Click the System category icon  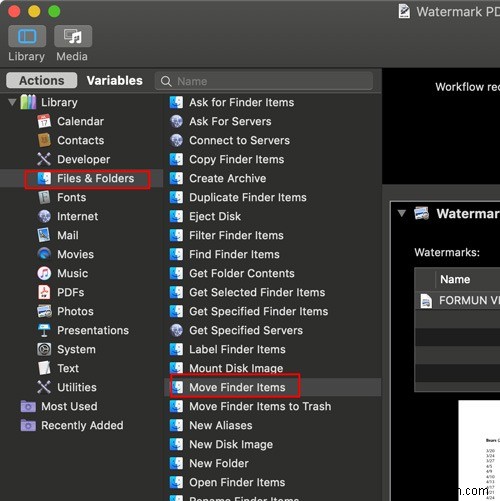(44, 349)
